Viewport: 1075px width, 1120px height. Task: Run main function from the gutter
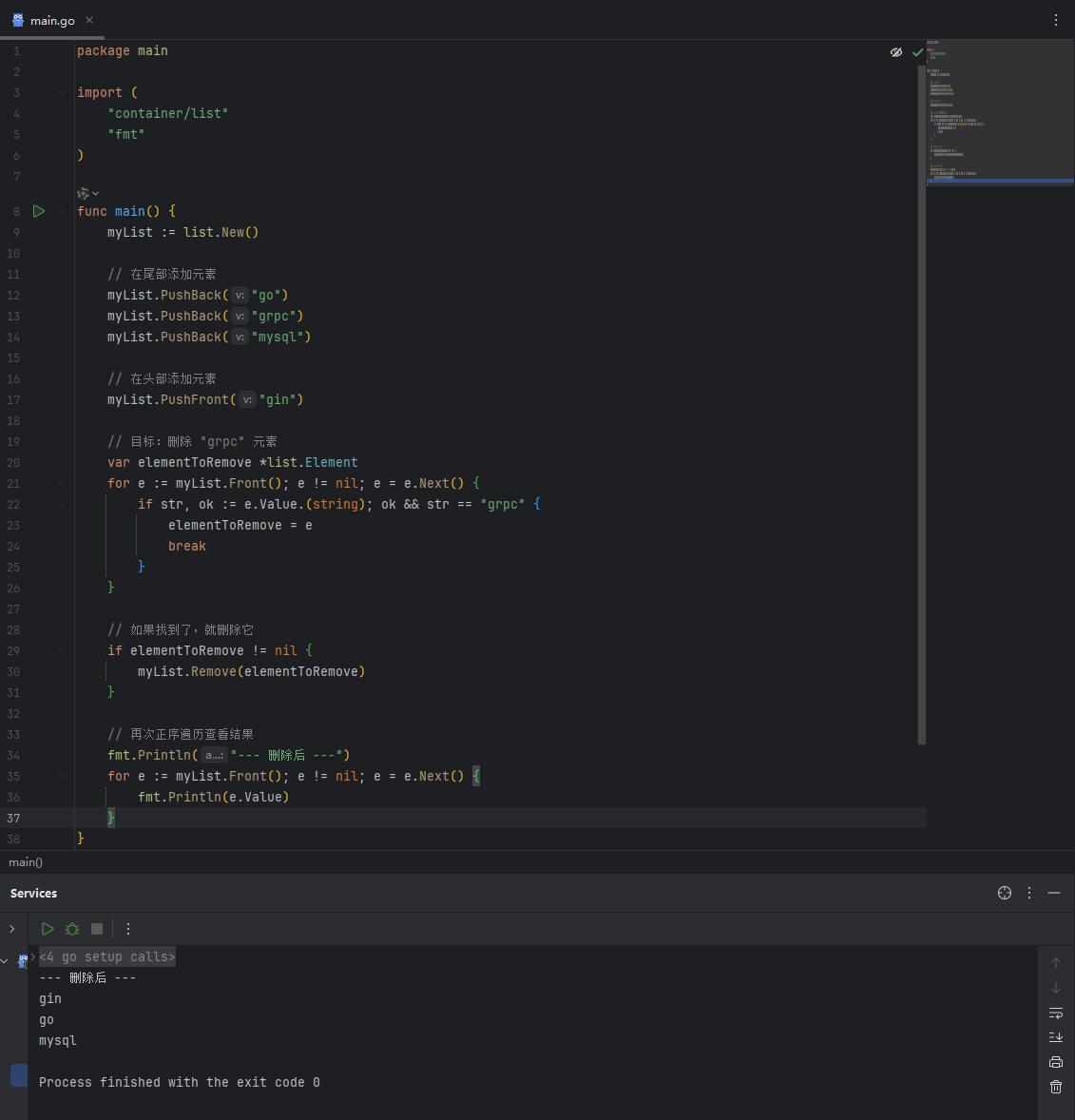pyautogui.click(x=39, y=211)
